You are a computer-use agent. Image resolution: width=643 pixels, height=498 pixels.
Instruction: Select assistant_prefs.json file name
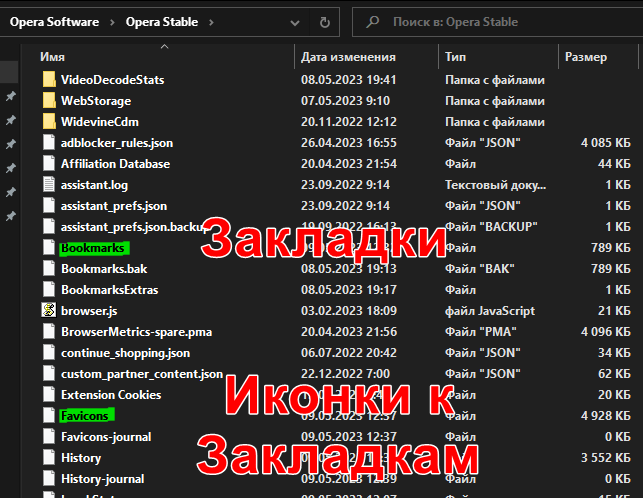click(x=114, y=206)
